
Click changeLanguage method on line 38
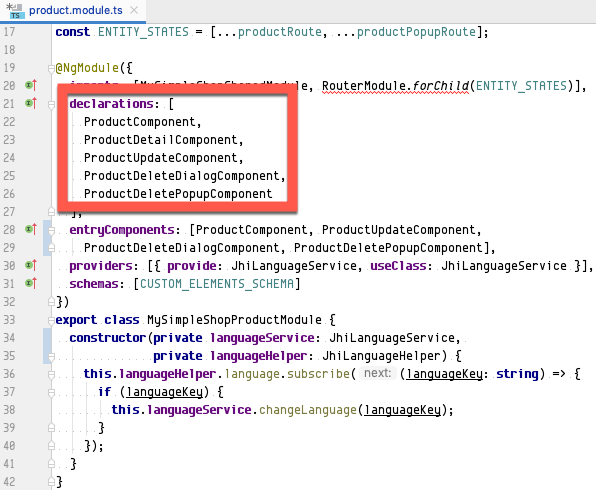point(308,410)
